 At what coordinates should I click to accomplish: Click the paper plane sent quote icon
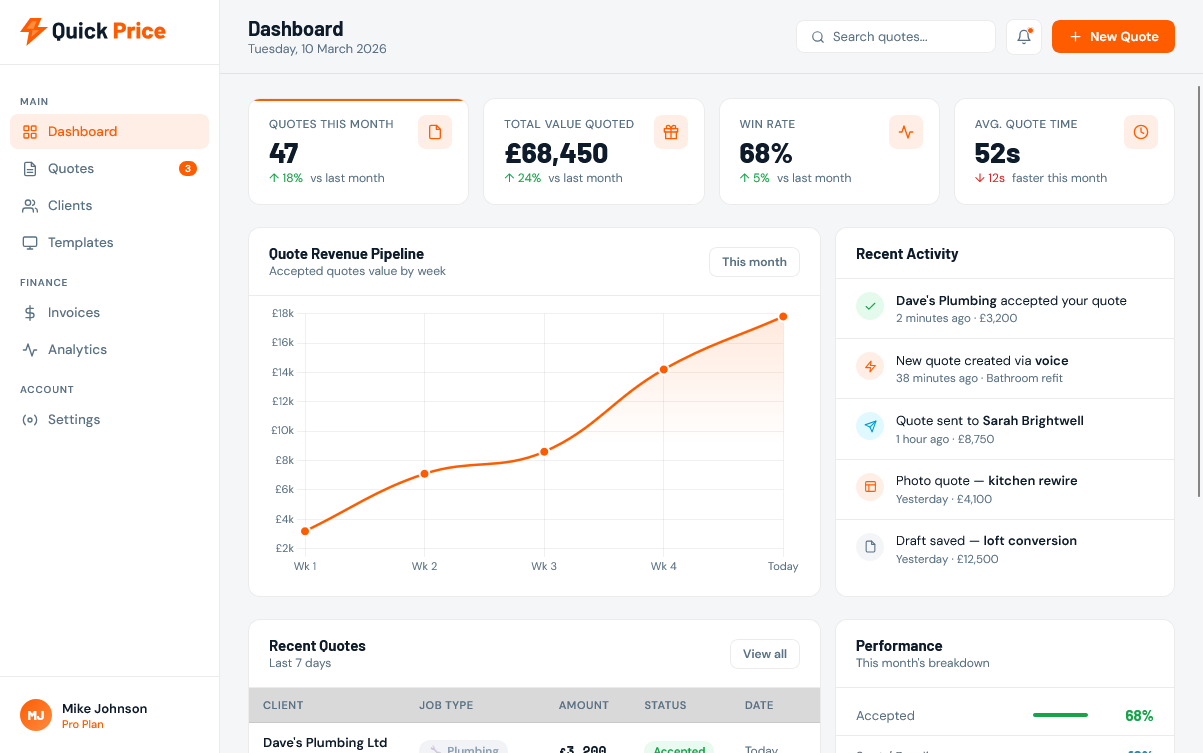click(870, 427)
